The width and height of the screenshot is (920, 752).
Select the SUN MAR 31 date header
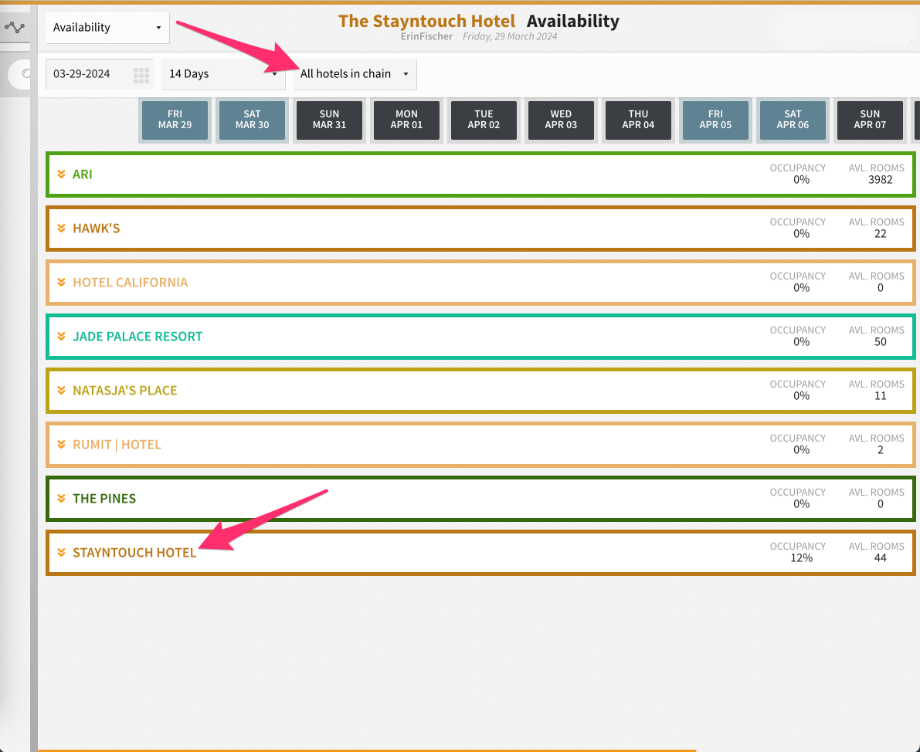pos(329,120)
